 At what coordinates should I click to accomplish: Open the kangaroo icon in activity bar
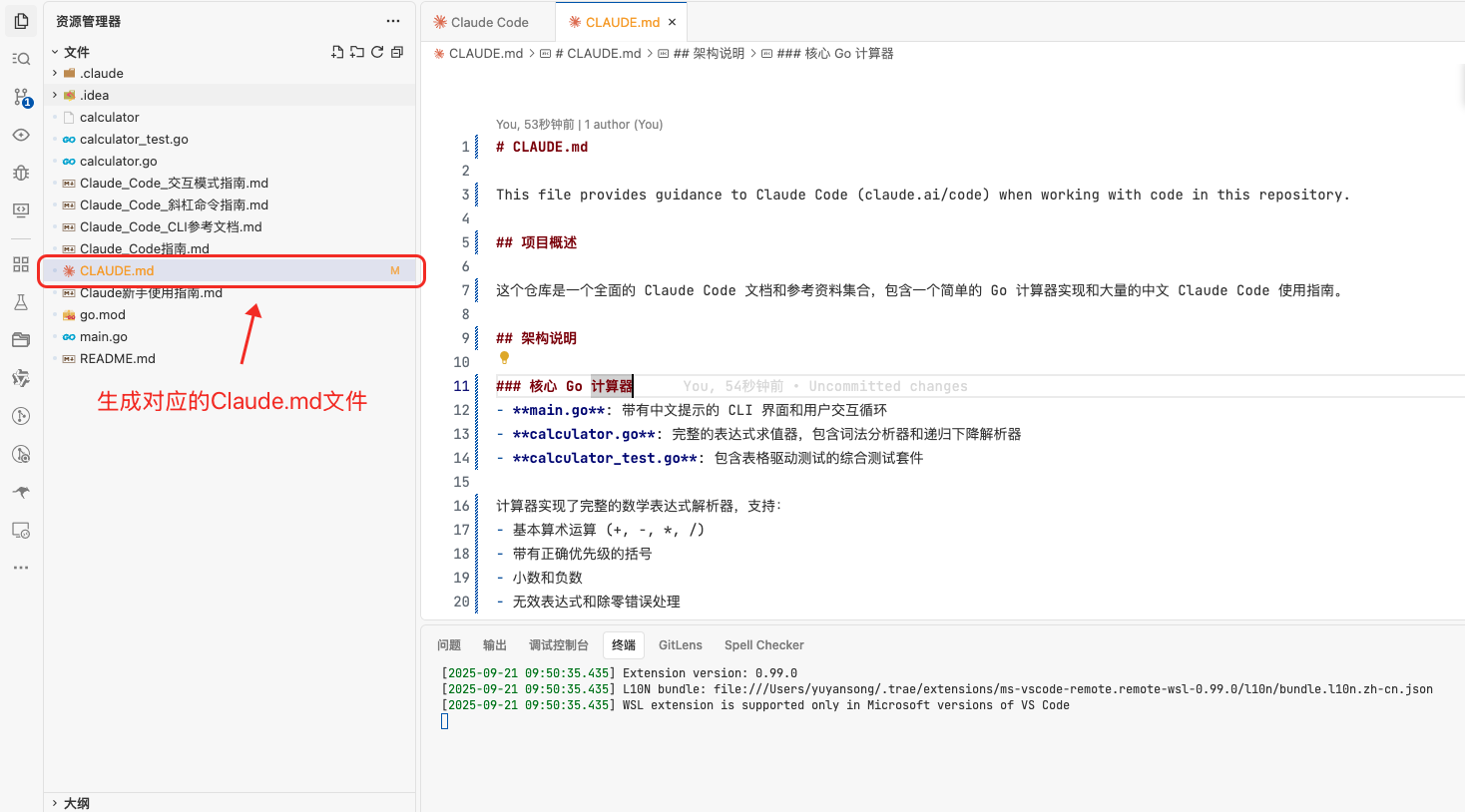[x=21, y=492]
